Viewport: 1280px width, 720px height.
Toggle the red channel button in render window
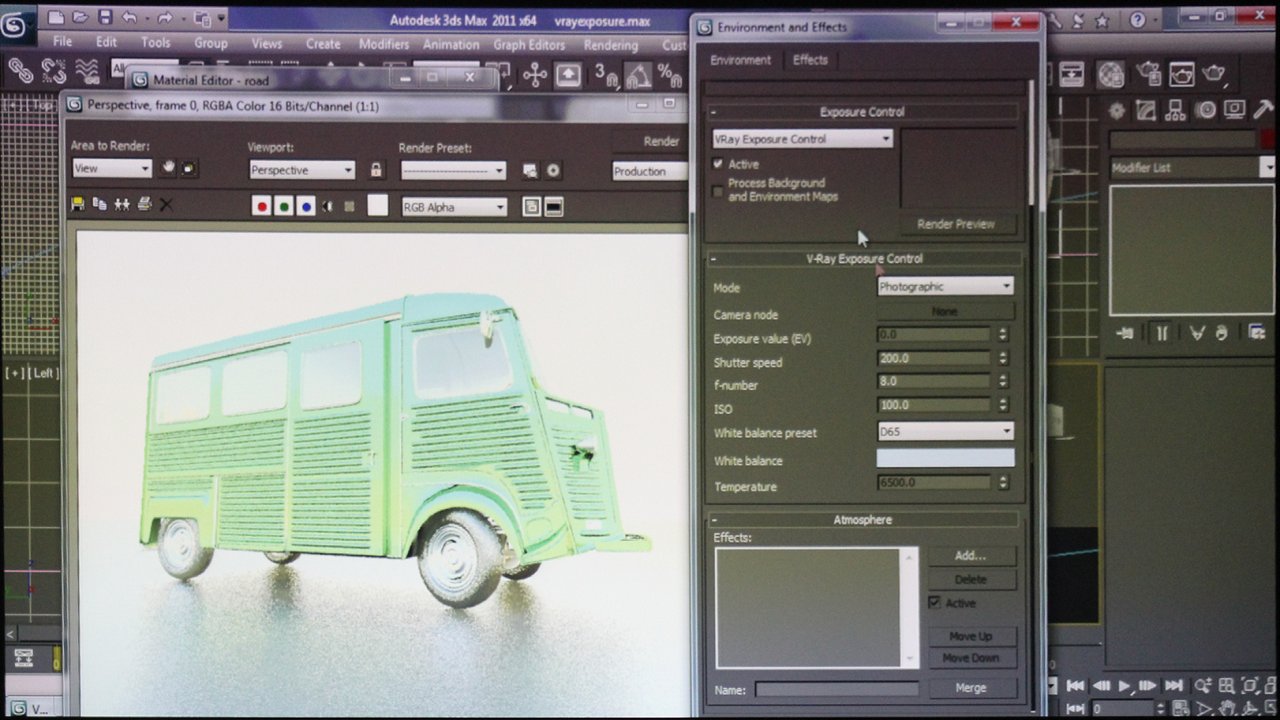[262, 206]
